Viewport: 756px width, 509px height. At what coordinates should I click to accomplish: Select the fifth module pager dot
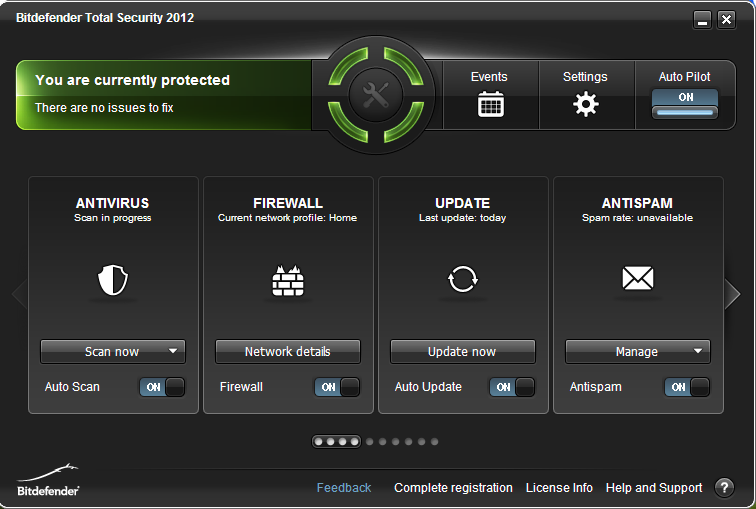pyautogui.click(x=370, y=442)
